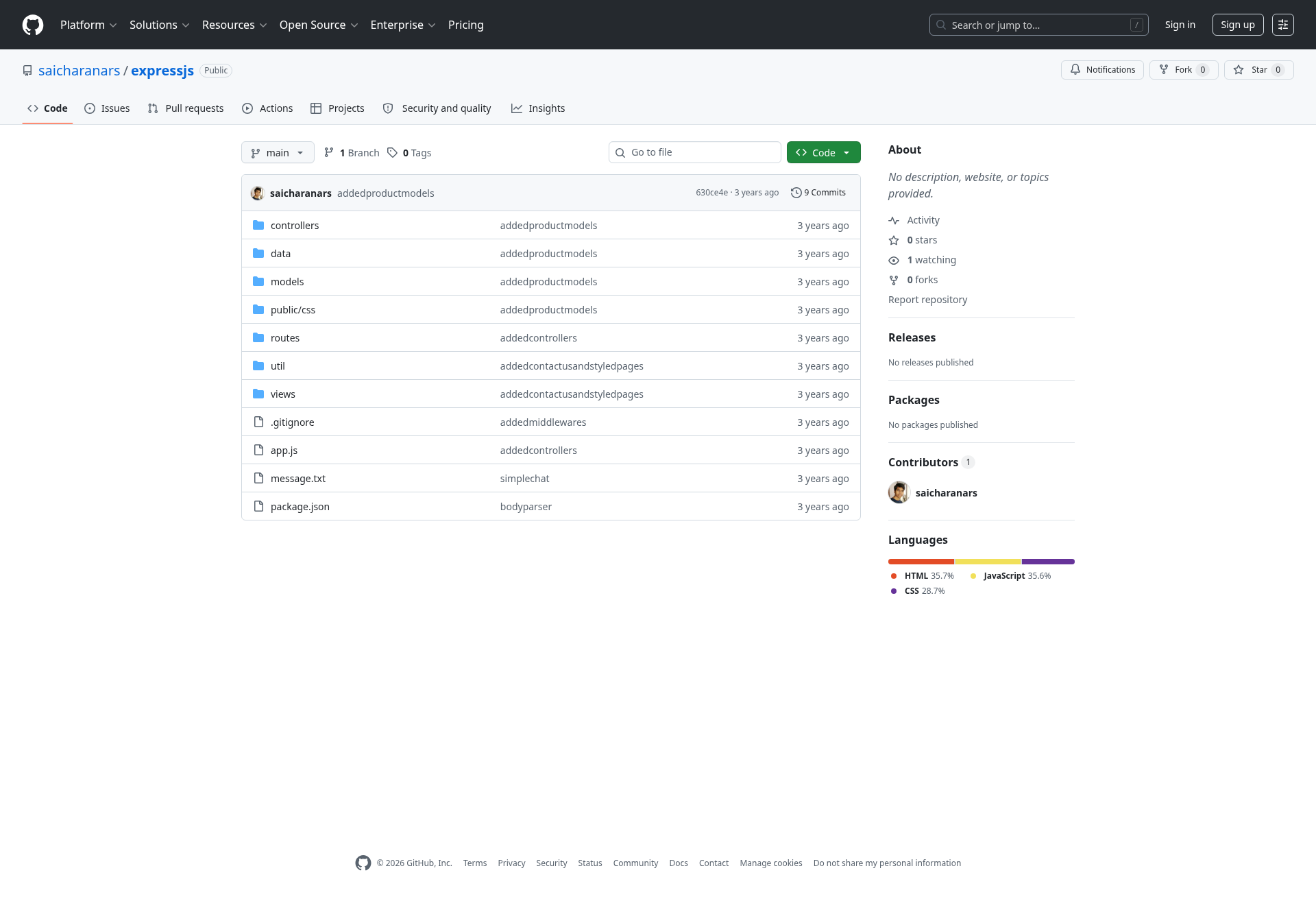This screenshot has width=1316, height=899.
Task: Click the controllers folder icon
Action: (258, 225)
